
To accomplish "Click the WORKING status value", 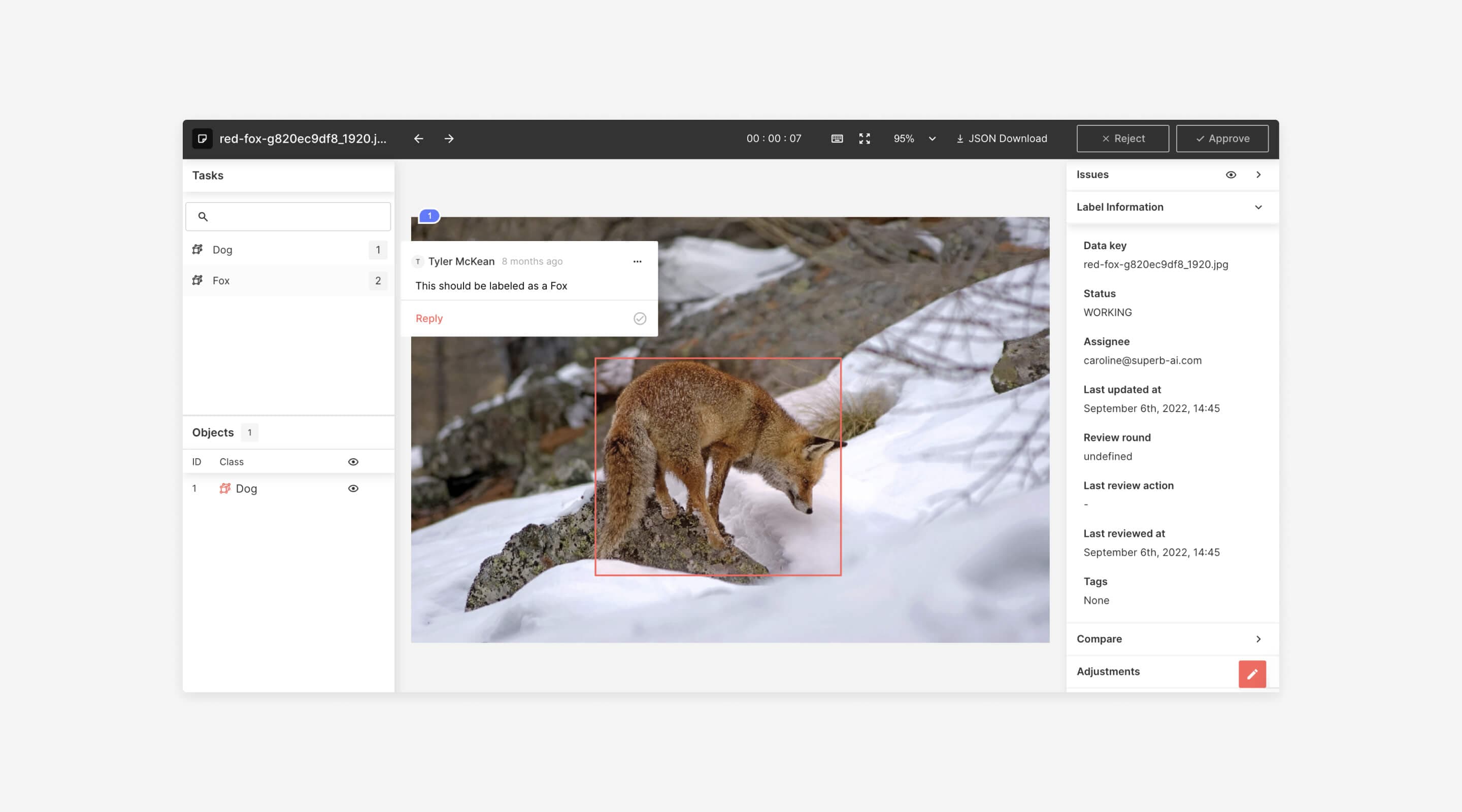I will (1107, 312).
